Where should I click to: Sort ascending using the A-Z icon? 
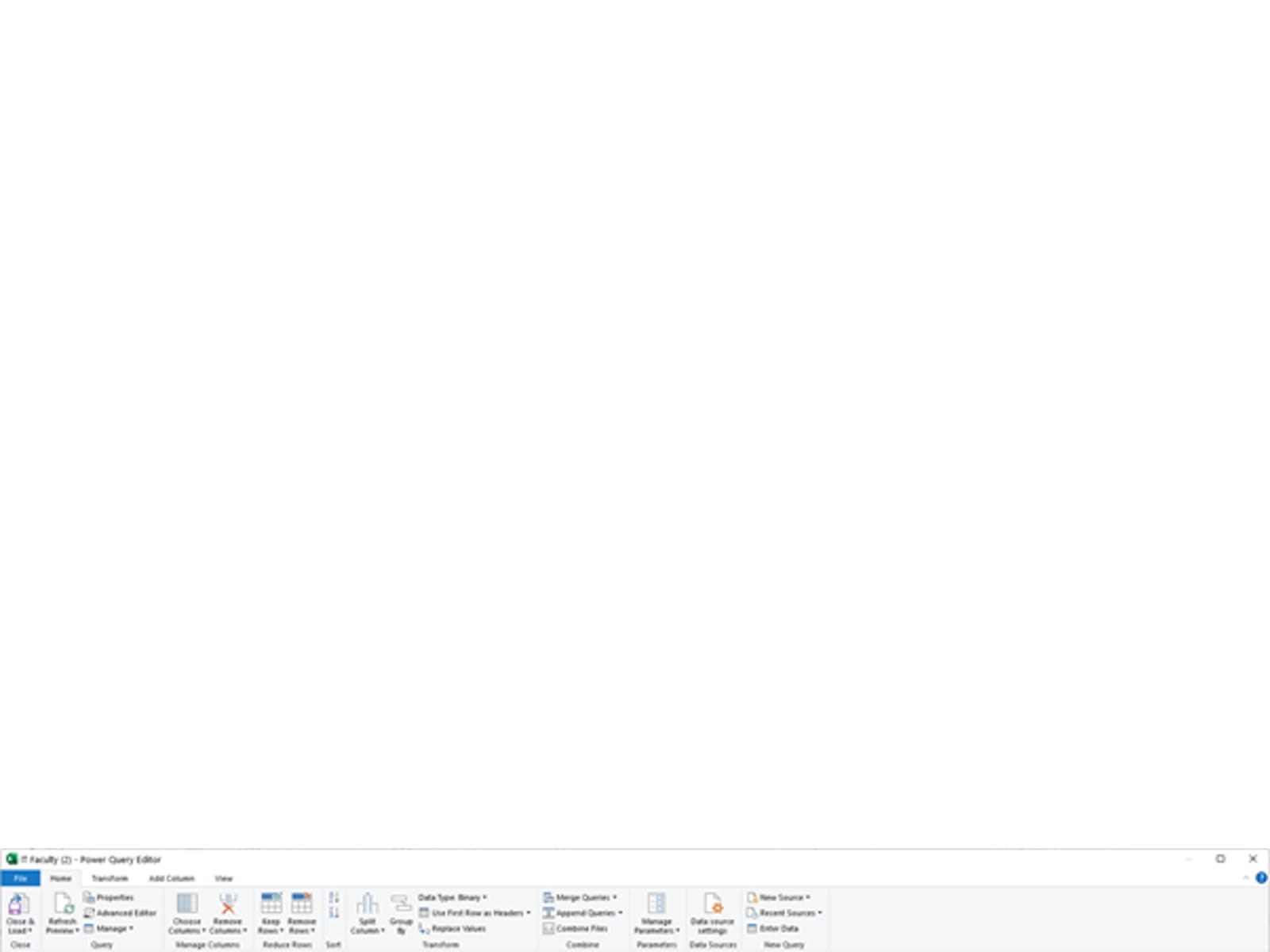(x=334, y=897)
